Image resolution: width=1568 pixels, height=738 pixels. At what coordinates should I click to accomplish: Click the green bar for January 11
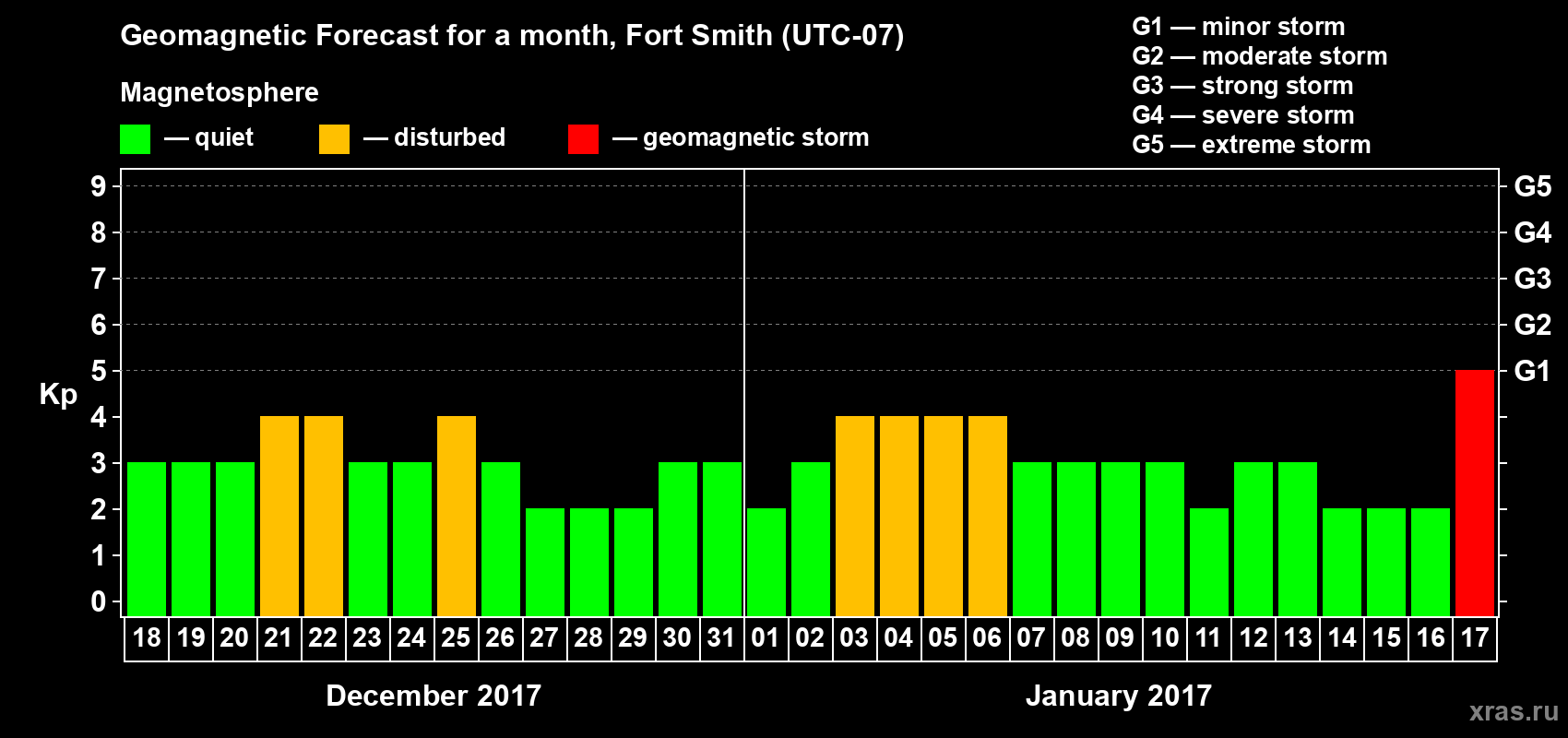click(x=1209, y=562)
